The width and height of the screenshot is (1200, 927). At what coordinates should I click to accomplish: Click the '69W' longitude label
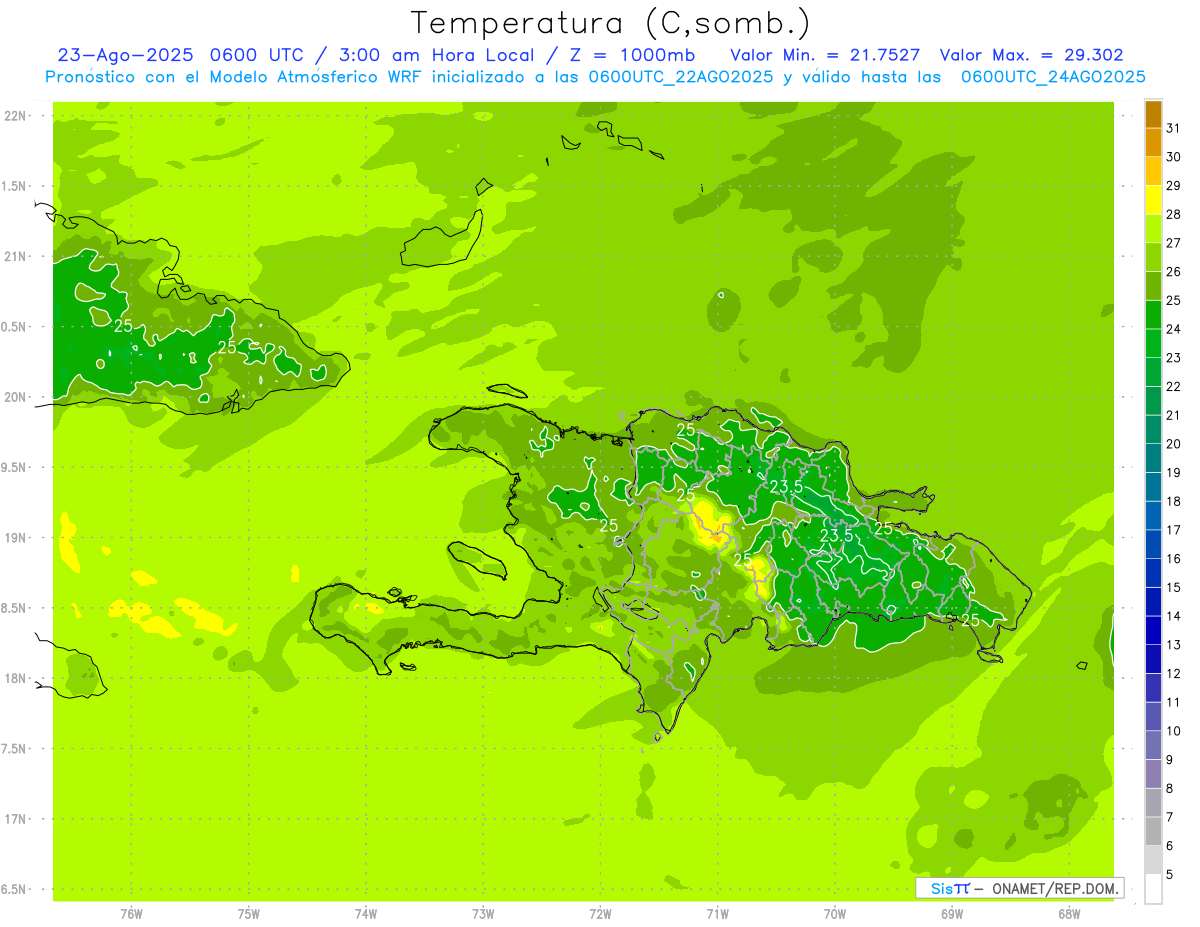[952, 914]
